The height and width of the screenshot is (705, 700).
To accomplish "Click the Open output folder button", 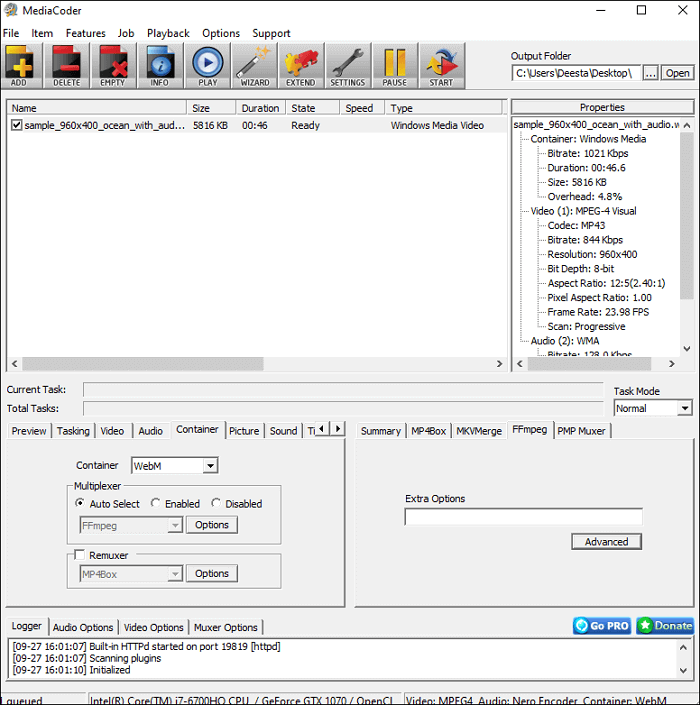I will [678, 73].
